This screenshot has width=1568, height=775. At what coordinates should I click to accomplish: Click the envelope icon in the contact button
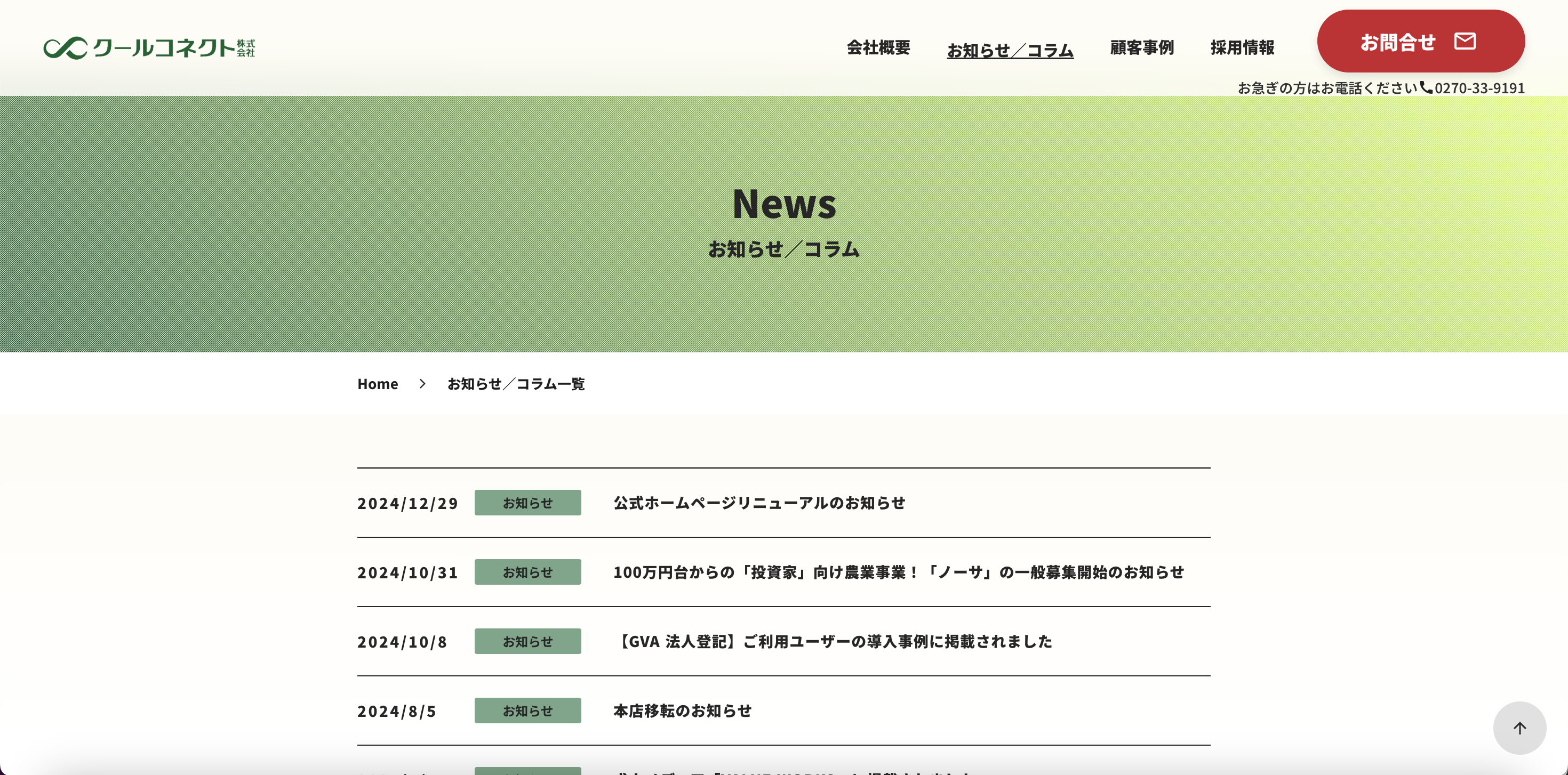(1465, 42)
